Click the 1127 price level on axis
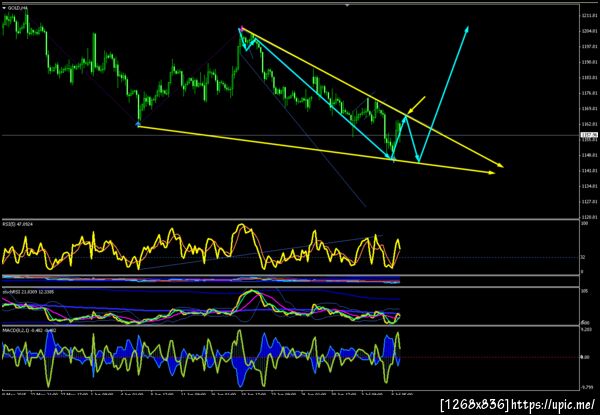 588,202
